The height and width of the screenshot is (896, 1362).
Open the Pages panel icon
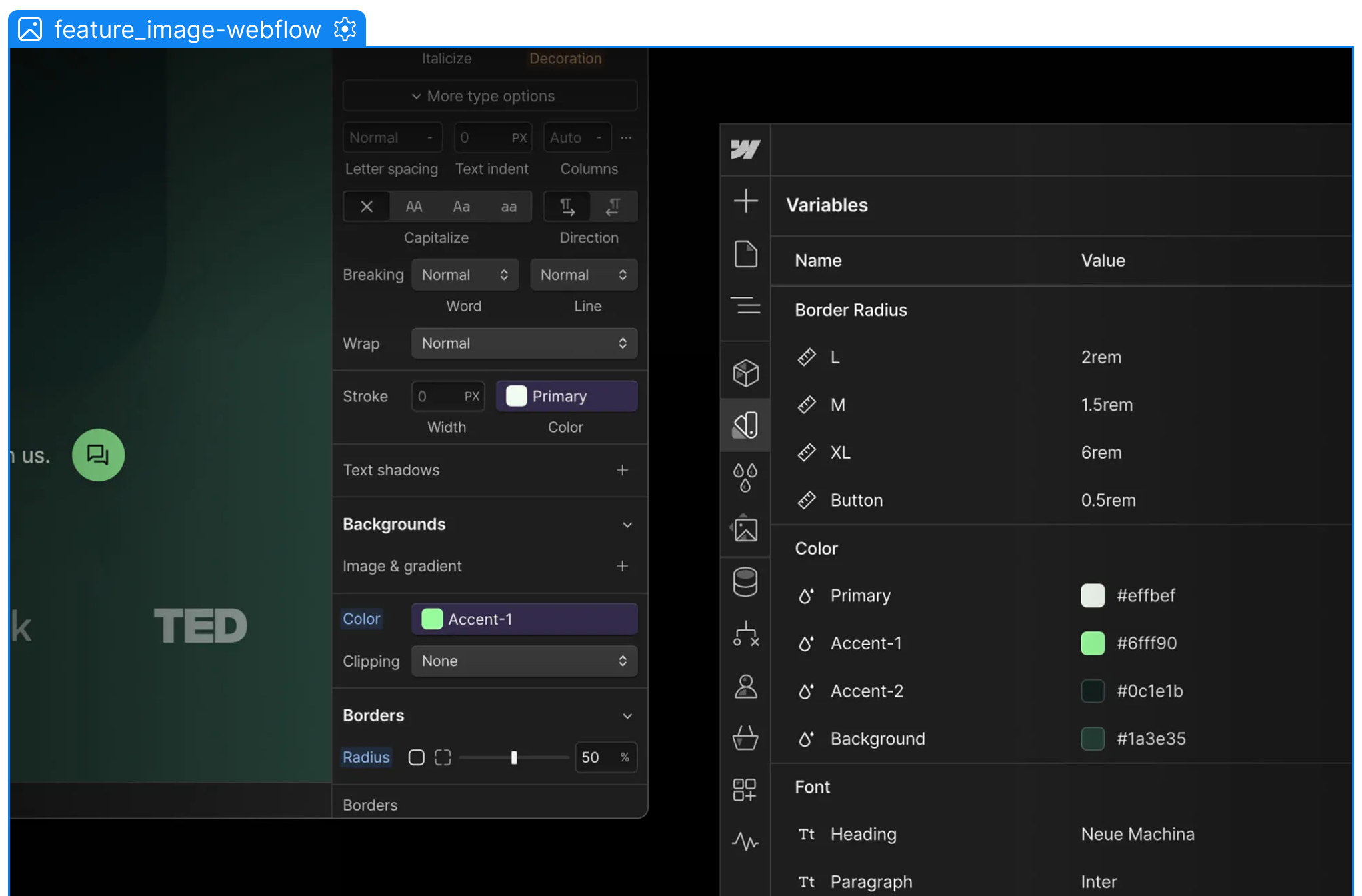(745, 253)
